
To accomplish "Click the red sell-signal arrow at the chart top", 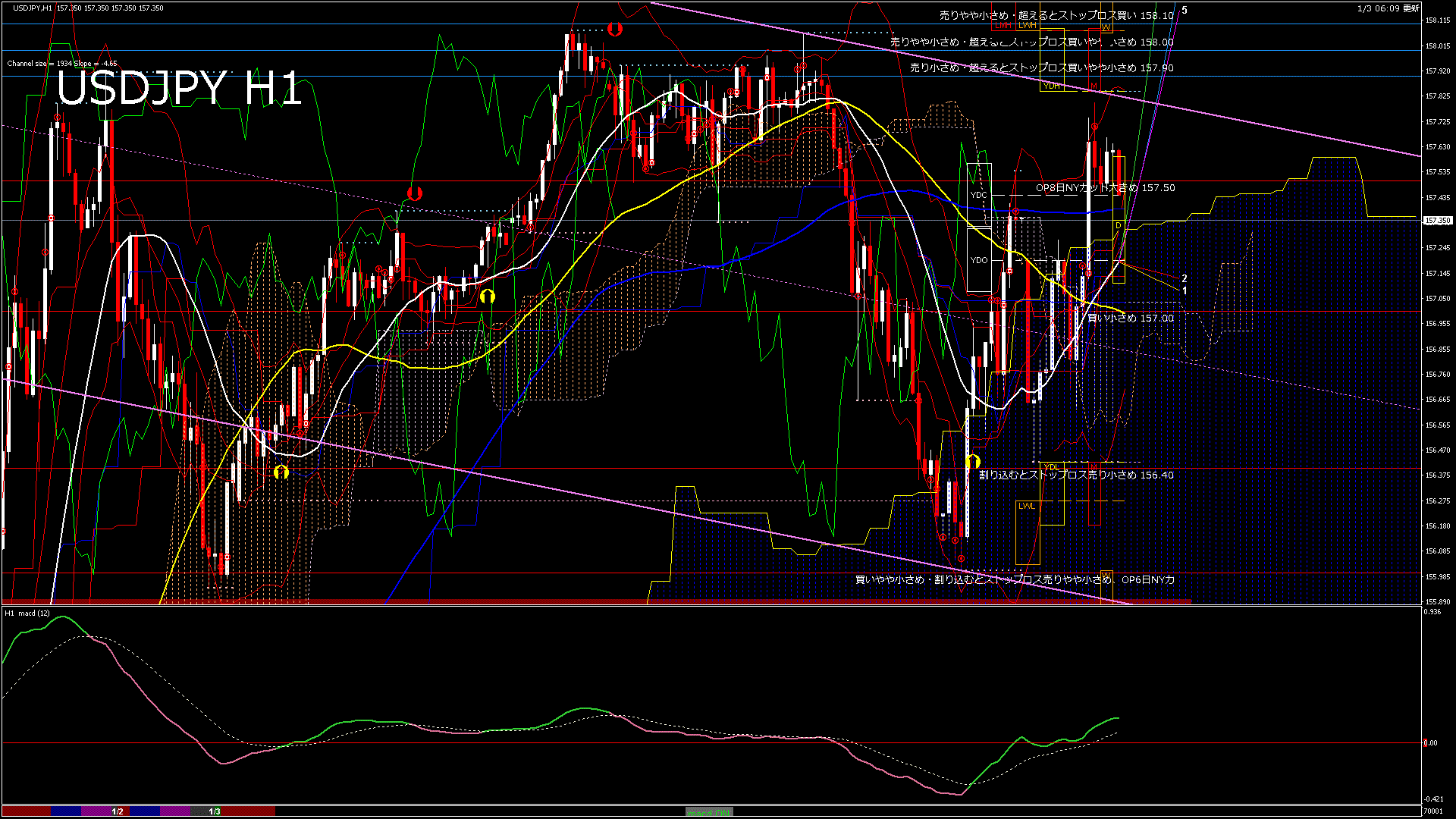I will [x=615, y=30].
